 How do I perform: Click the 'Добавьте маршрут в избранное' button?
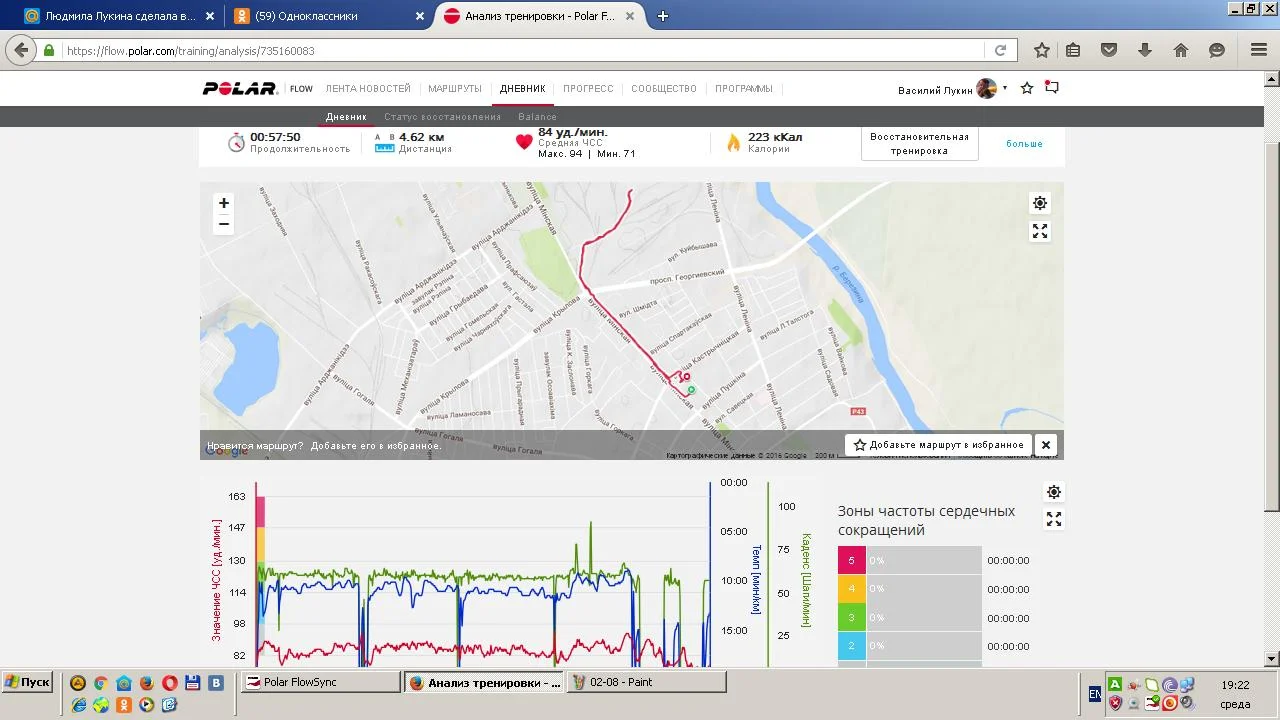coord(938,445)
